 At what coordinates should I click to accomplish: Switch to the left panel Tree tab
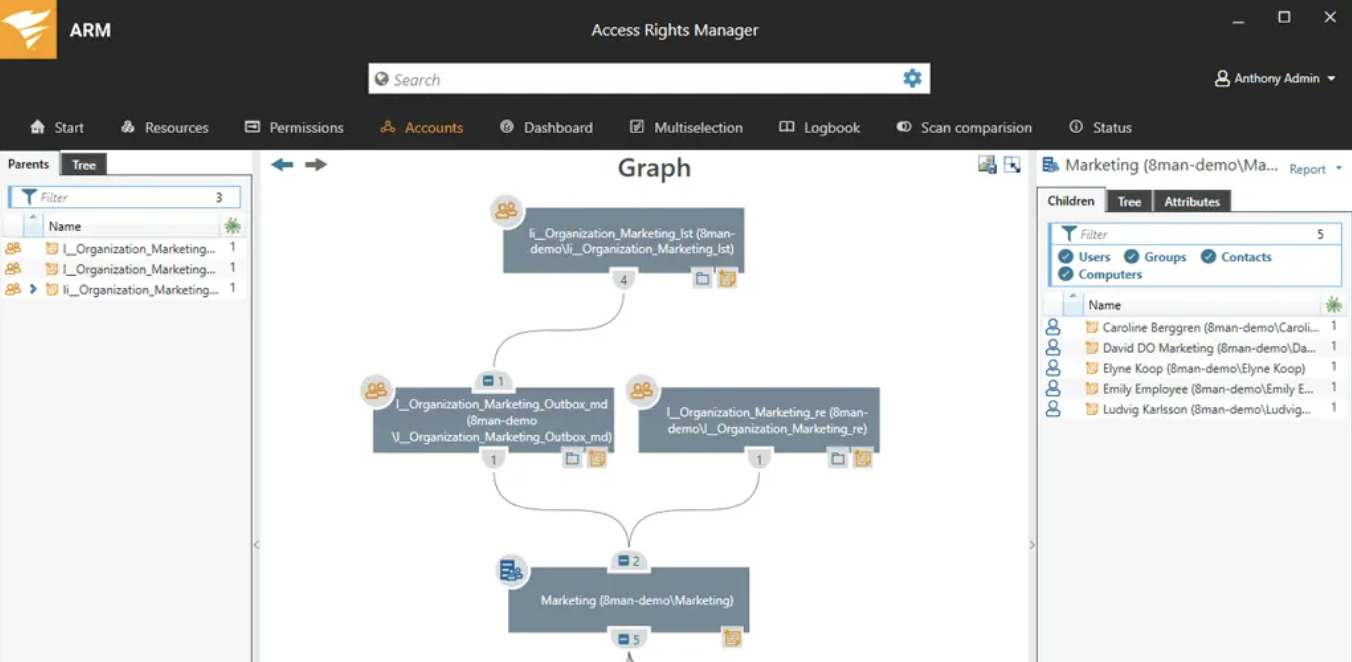pos(84,165)
